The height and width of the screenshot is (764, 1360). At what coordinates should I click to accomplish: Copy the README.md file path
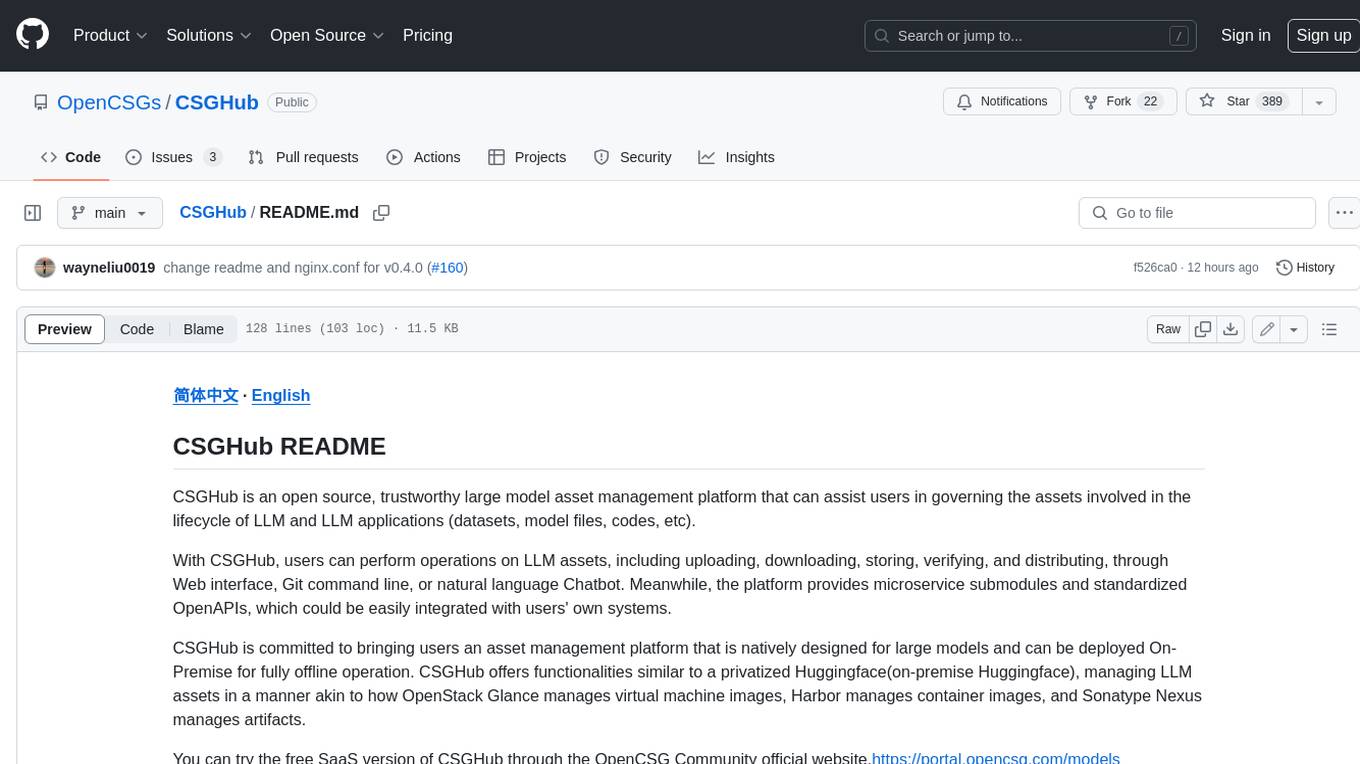click(x=381, y=213)
